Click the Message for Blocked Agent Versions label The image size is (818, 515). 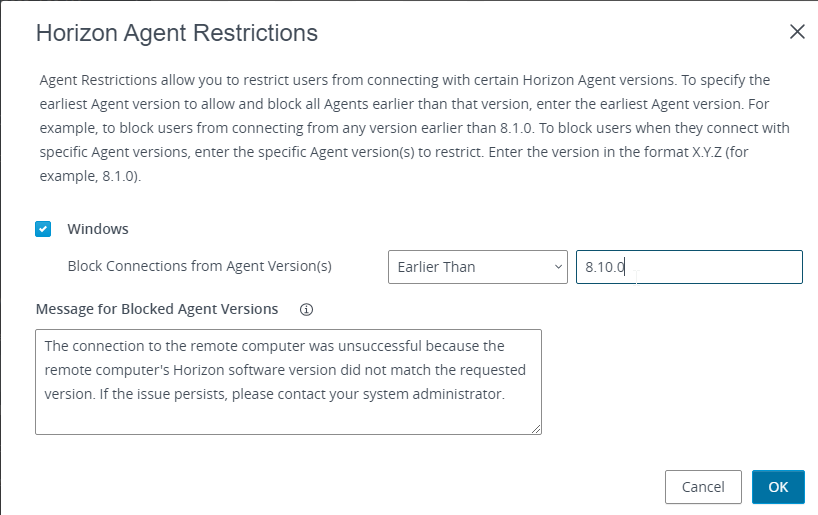tap(157, 309)
